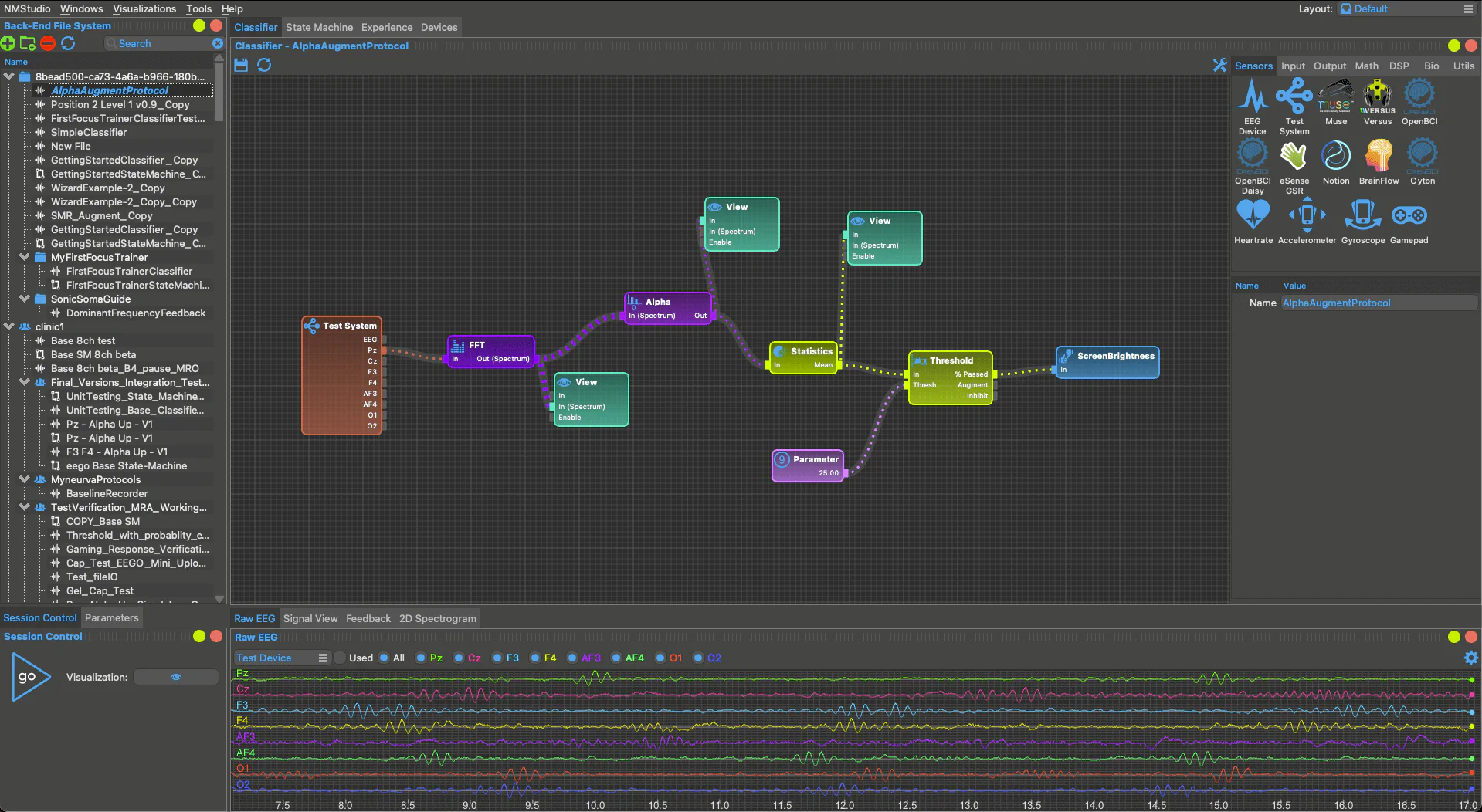Viewport: 1482px width, 812px height.
Task: Open the Visualizations menu
Action: click(x=144, y=8)
